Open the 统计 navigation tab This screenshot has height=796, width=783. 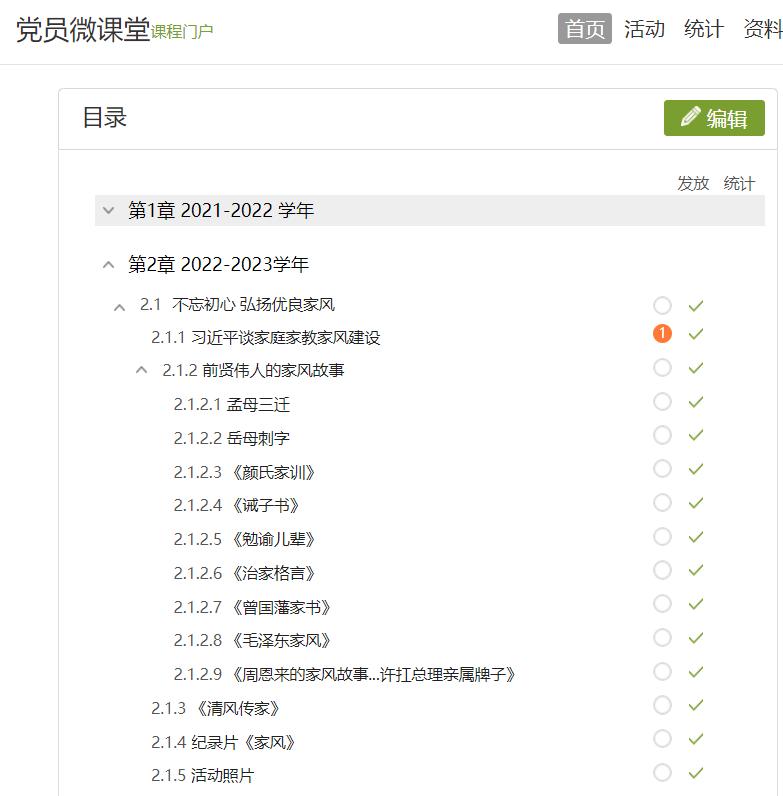pyautogui.click(x=703, y=29)
